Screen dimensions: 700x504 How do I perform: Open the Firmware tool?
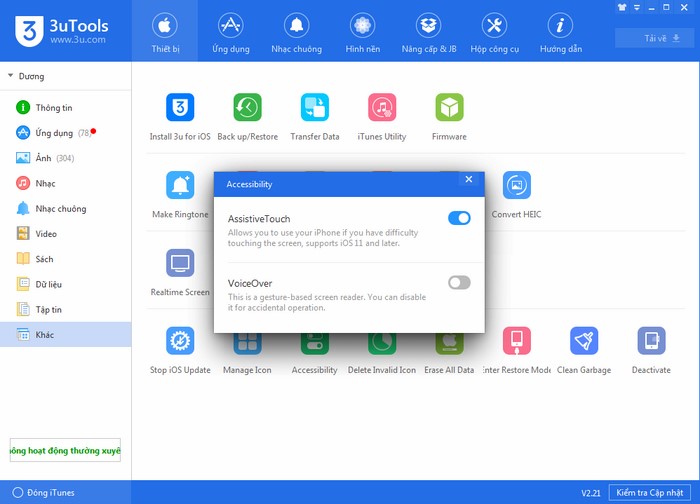449,108
